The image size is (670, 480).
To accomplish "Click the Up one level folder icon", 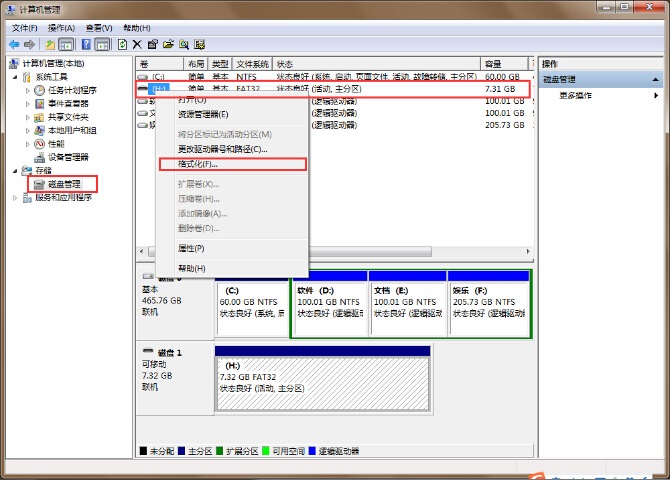I will point(50,45).
